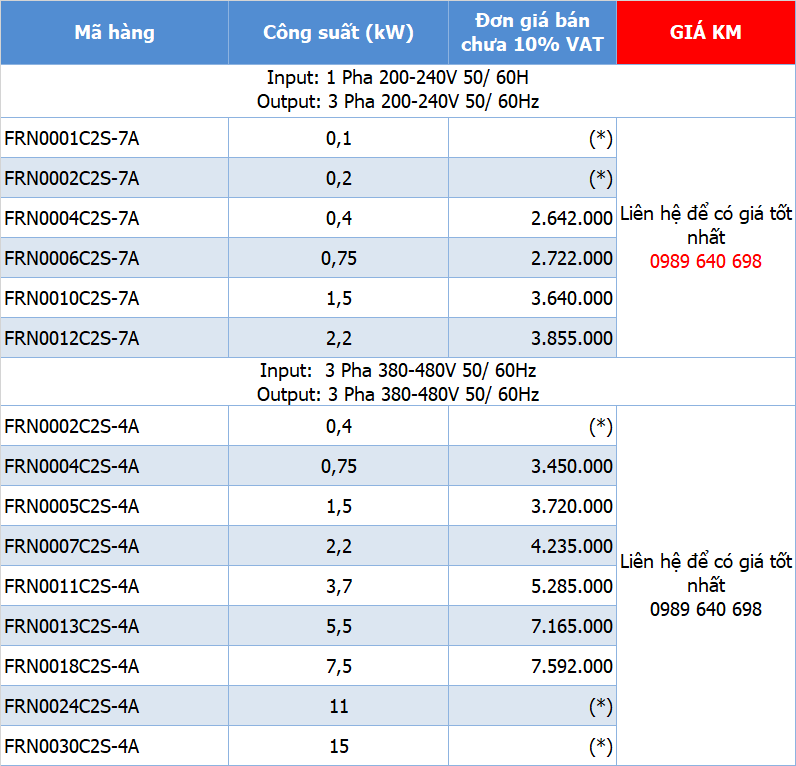Click the price 2.722.000
The height and width of the screenshot is (766, 796).
[x=572, y=258]
